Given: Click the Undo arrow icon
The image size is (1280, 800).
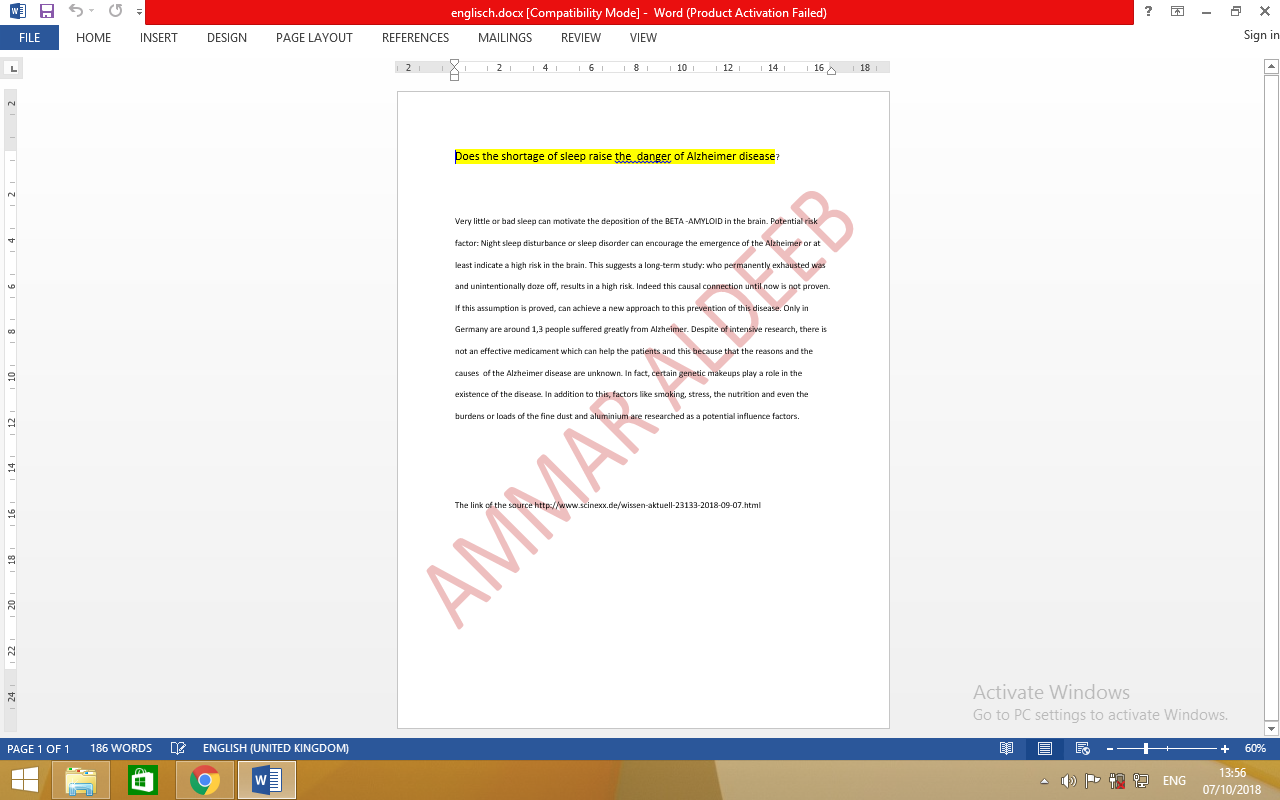Looking at the screenshot, I should 75,12.
